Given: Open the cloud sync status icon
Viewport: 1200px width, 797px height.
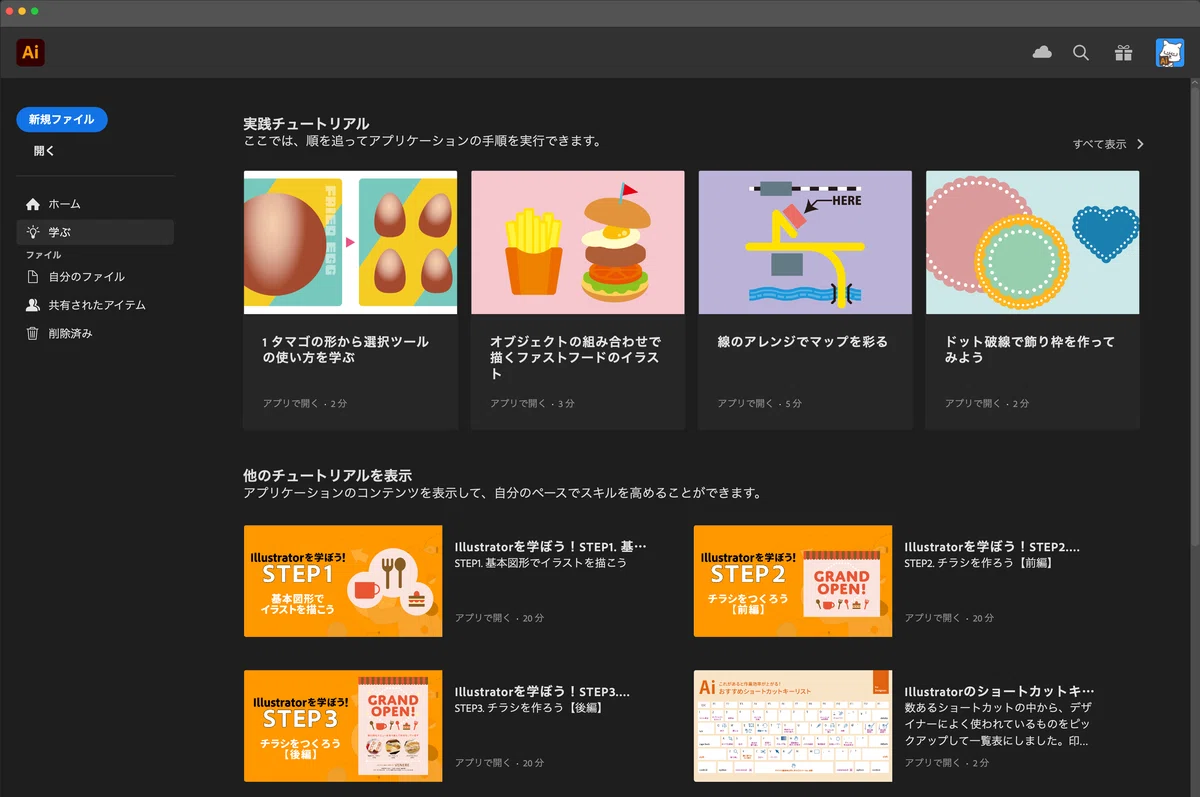Looking at the screenshot, I should [x=1042, y=53].
